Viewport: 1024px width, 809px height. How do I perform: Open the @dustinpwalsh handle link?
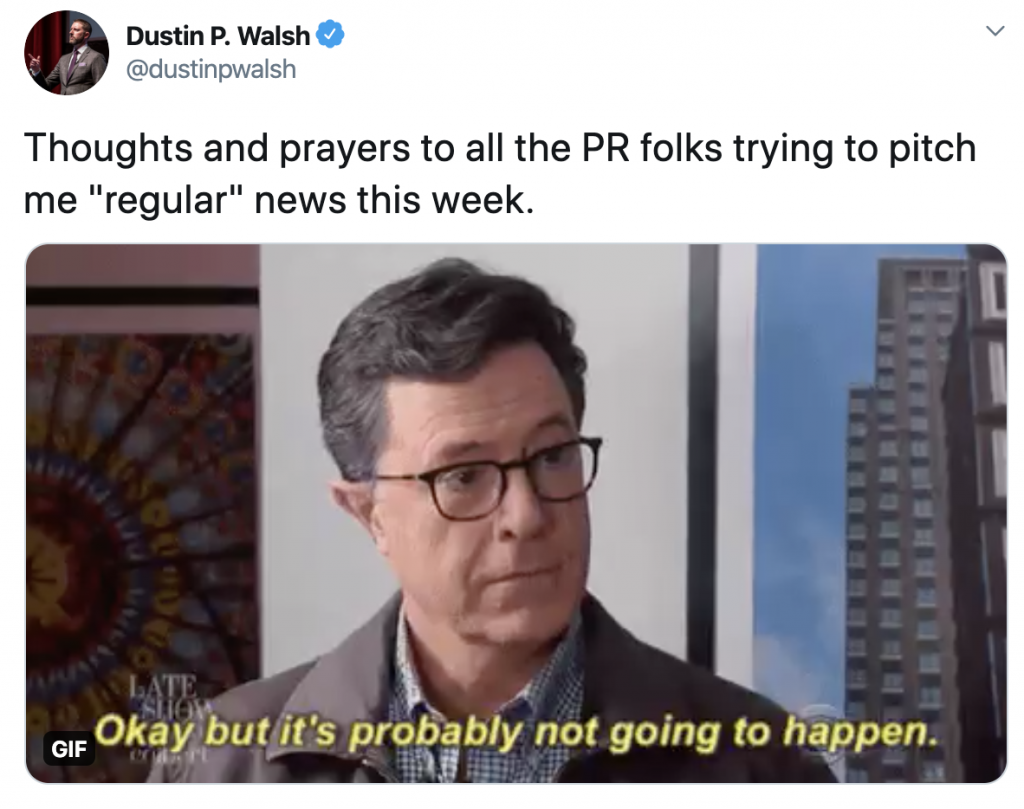click(210, 69)
